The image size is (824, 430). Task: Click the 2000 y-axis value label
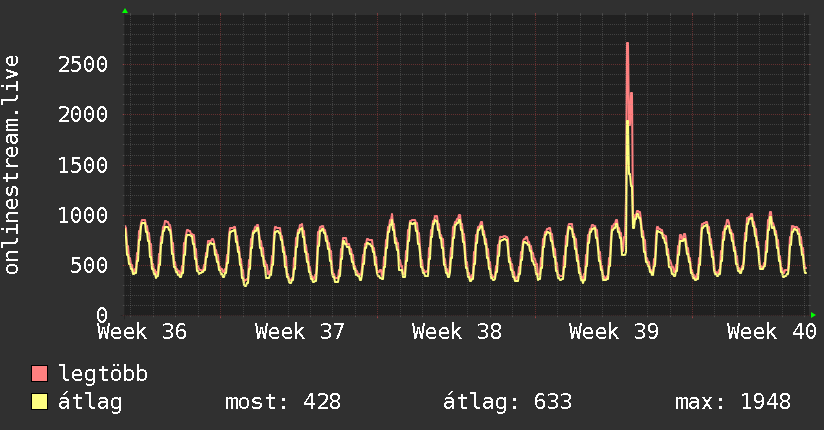coord(83,115)
